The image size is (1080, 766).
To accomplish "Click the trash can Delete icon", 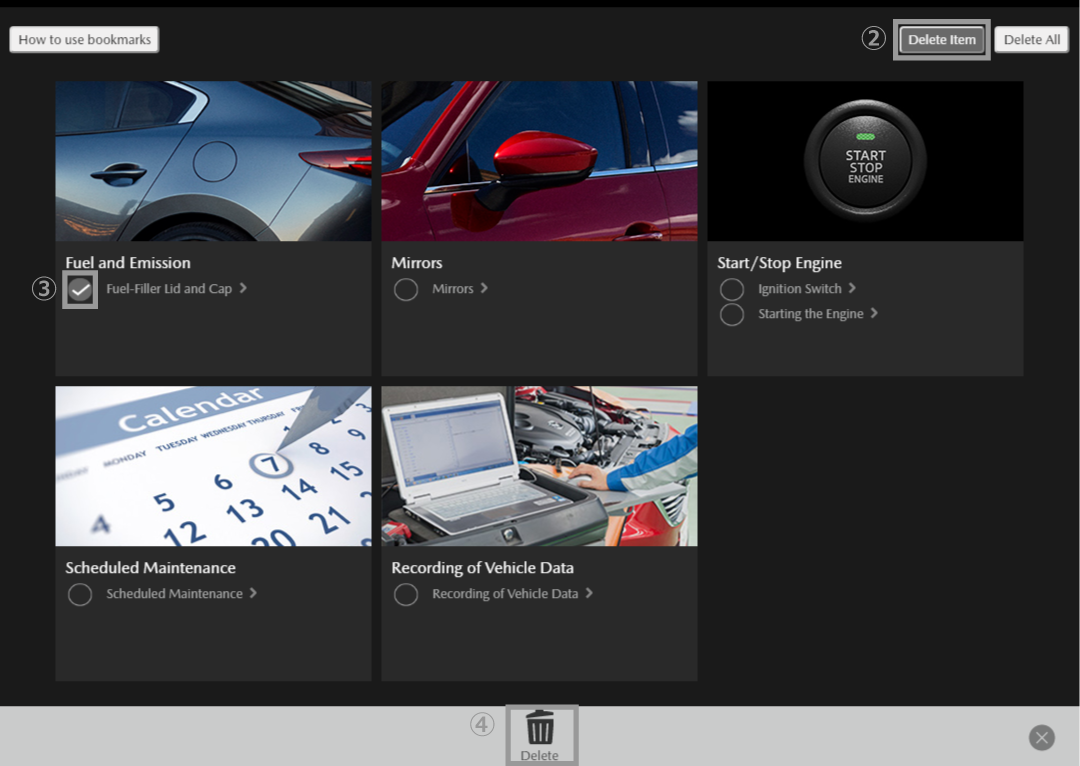I will point(540,729).
